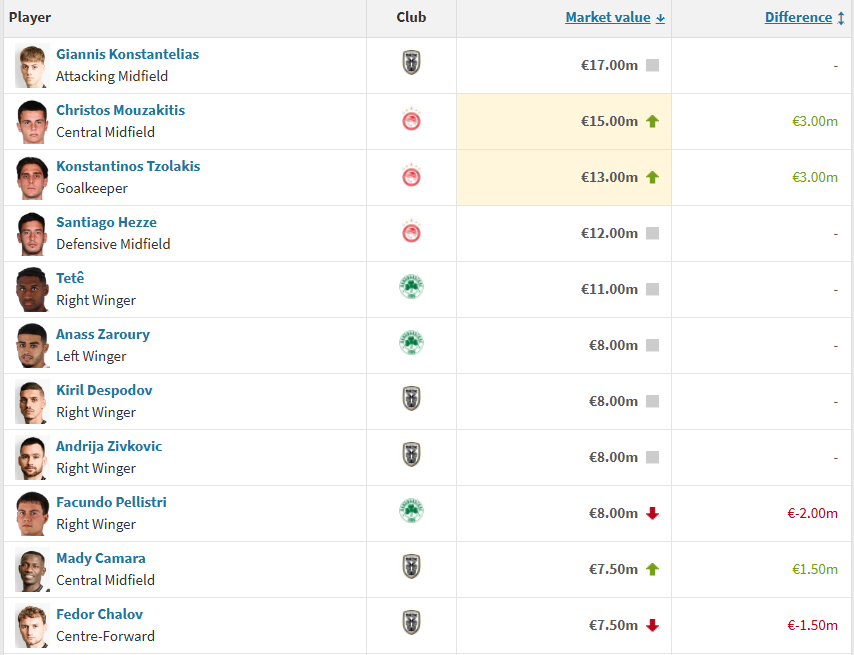Image resolution: width=854 pixels, height=655 pixels.
Task: Click Mady Camara portrait photo
Action: pos(32,570)
